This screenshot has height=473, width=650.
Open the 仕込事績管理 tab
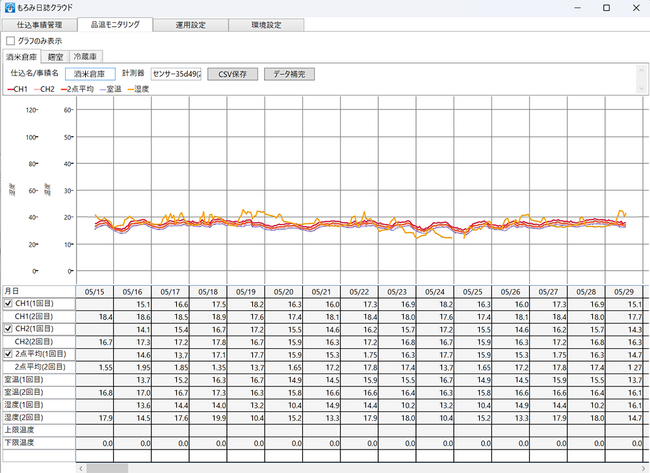click(x=39, y=24)
